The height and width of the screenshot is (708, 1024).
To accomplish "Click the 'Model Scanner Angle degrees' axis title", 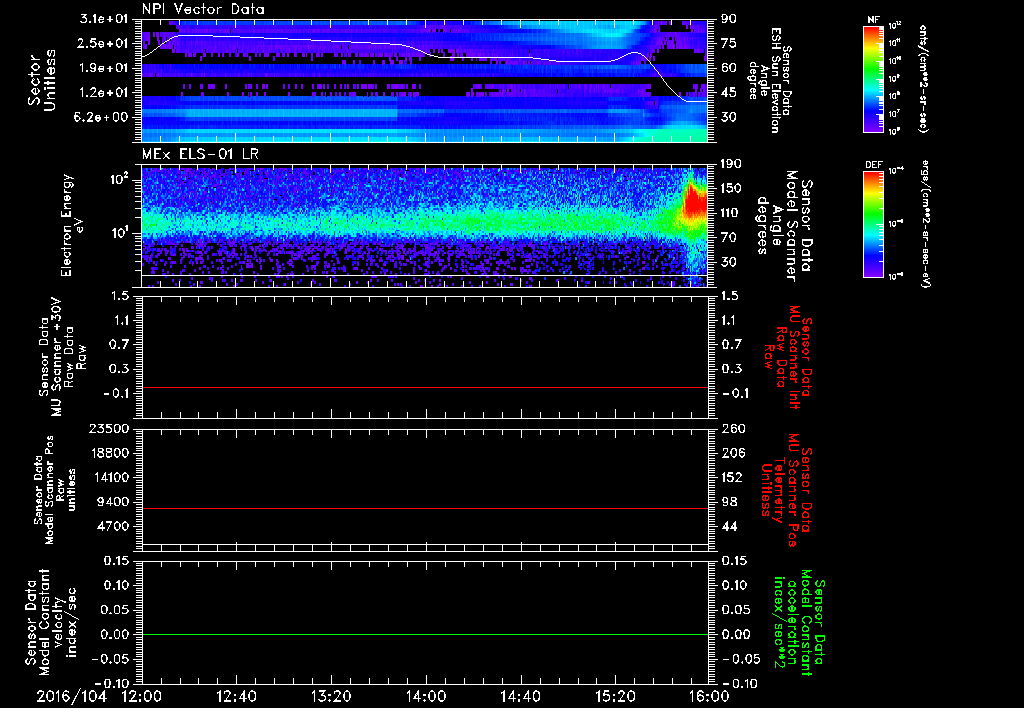I will click(785, 226).
